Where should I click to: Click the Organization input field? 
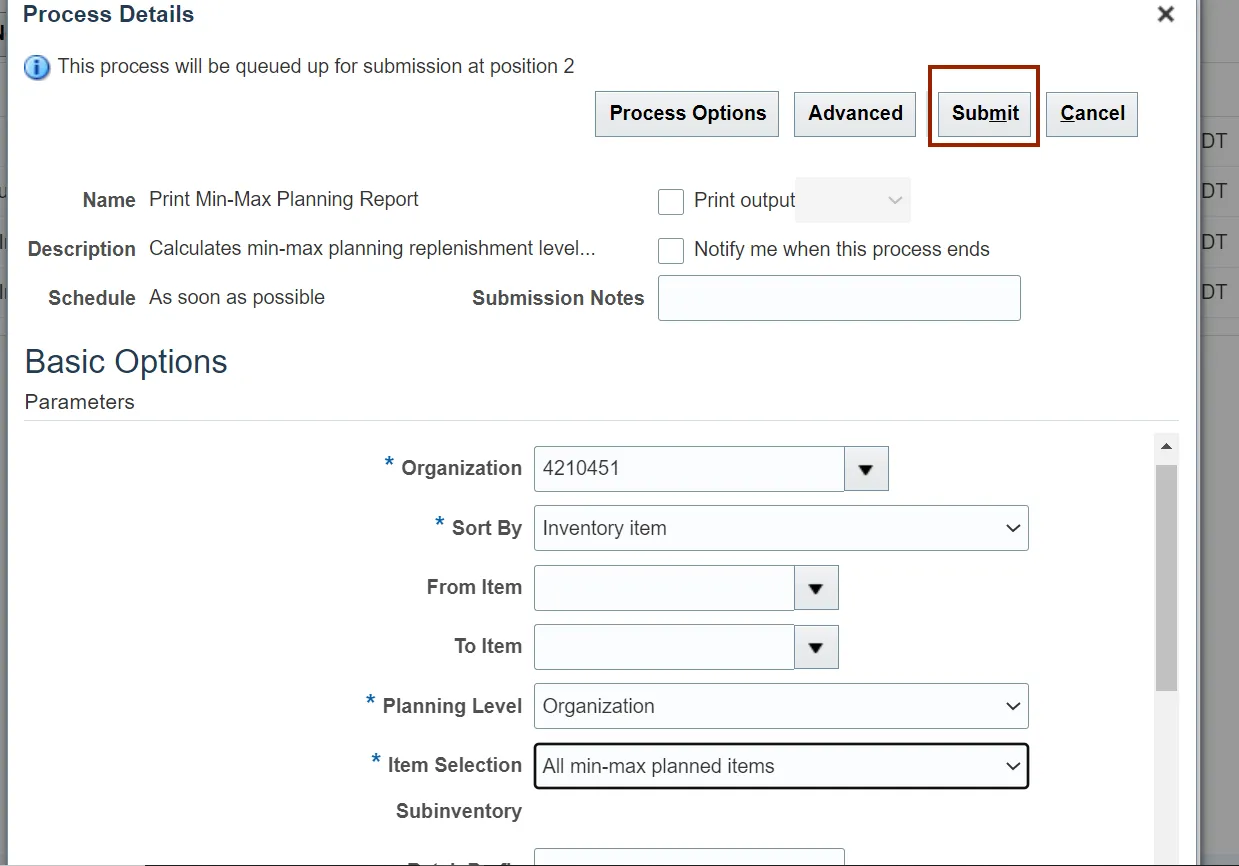[x=688, y=469]
